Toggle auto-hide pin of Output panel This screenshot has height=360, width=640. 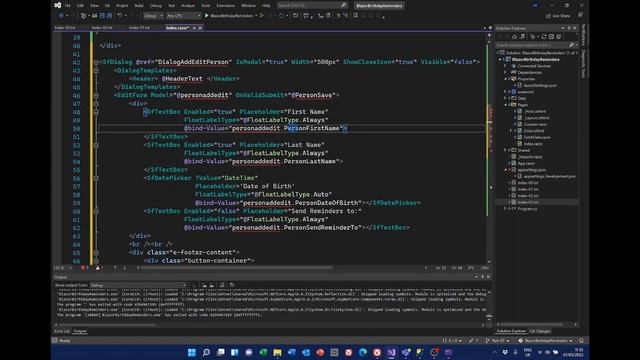tap(482, 277)
